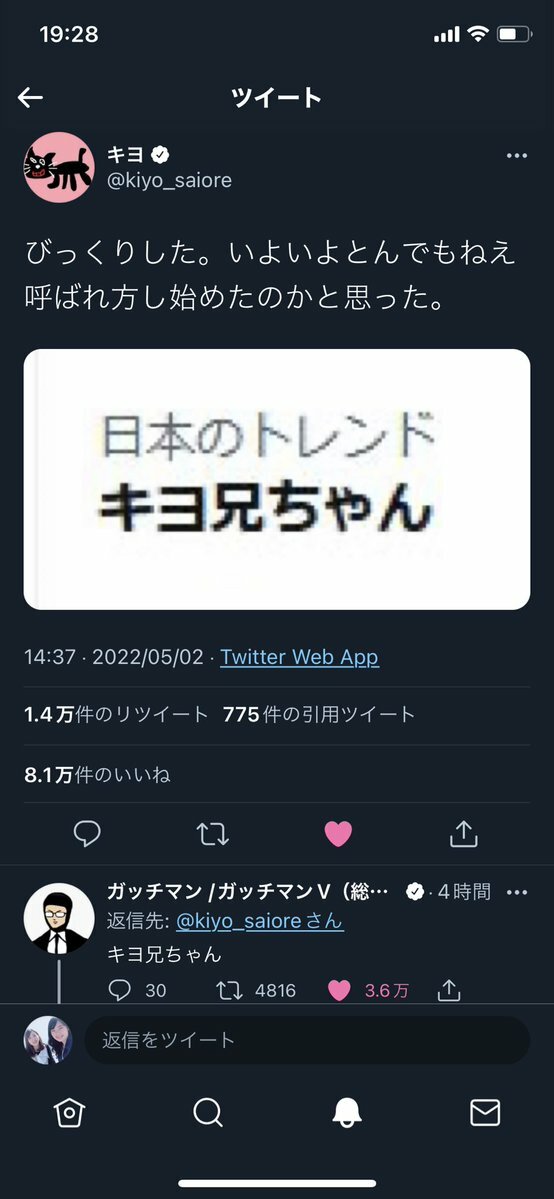Tap the back arrow icon
This screenshot has width=554, height=1199.
coord(30,97)
